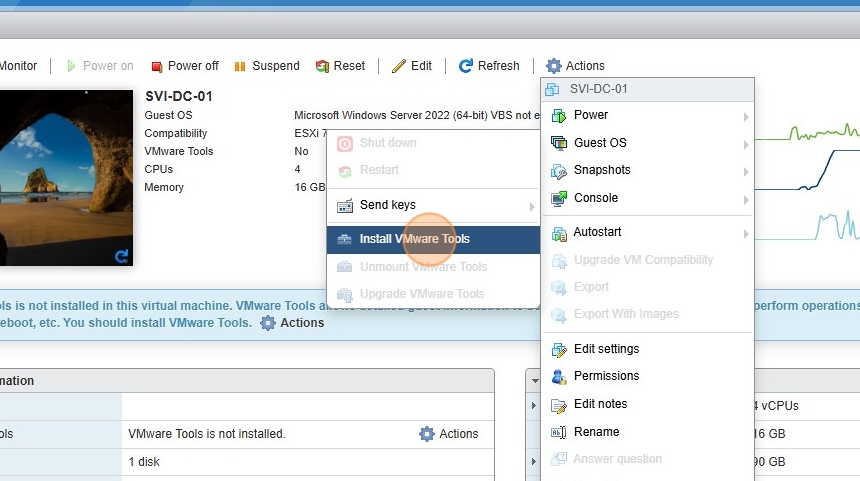Click the green performance chart line
This screenshot has width=860, height=481.
pyautogui.click(x=807, y=133)
